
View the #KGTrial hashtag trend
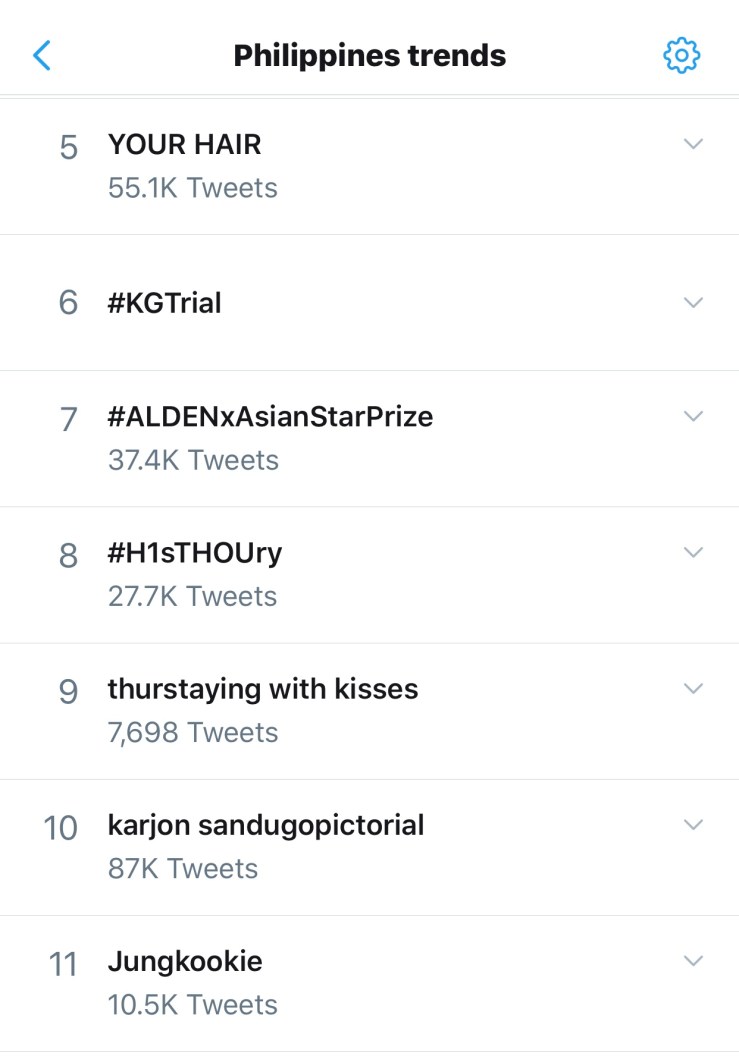[165, 302]
